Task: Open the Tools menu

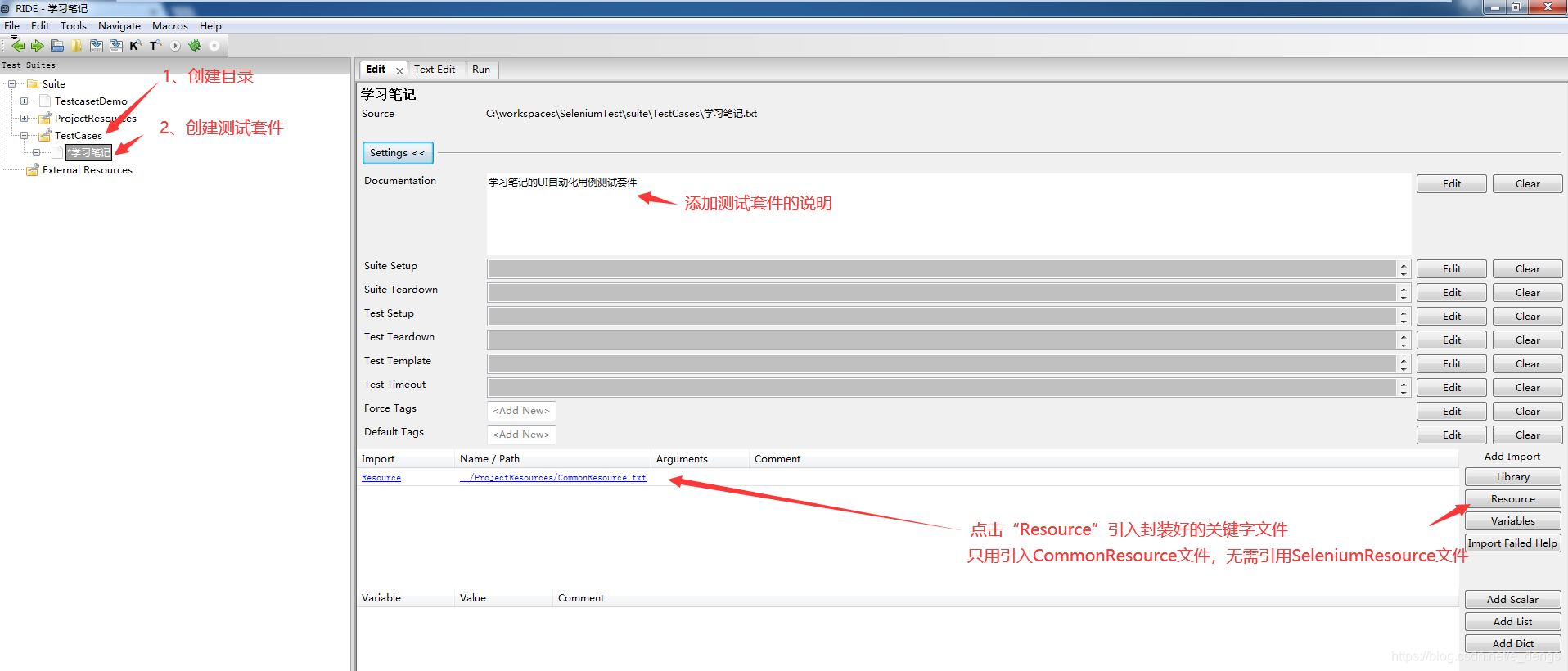Action: [74, 26]
